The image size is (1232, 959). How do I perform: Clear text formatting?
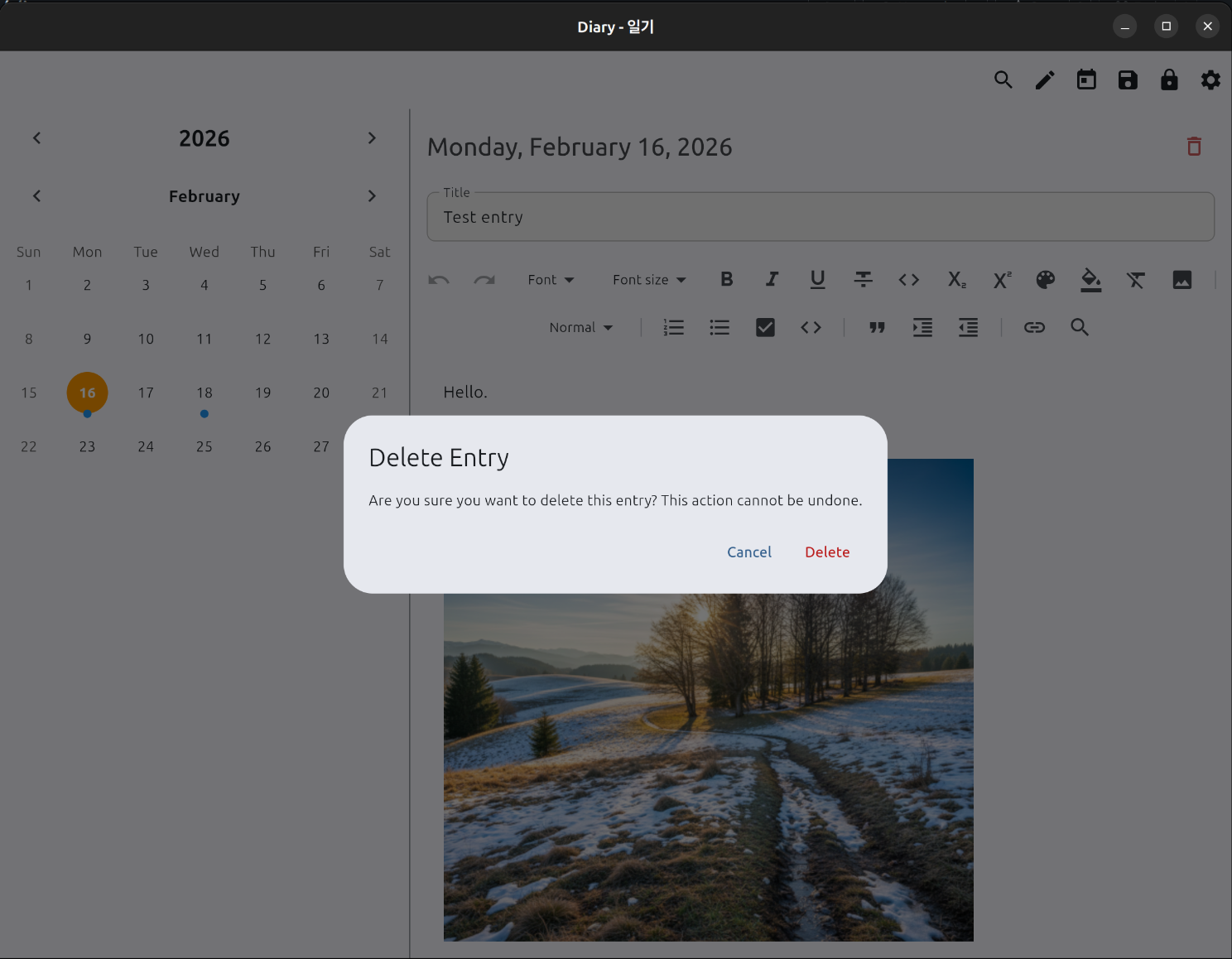(1136, 280)
